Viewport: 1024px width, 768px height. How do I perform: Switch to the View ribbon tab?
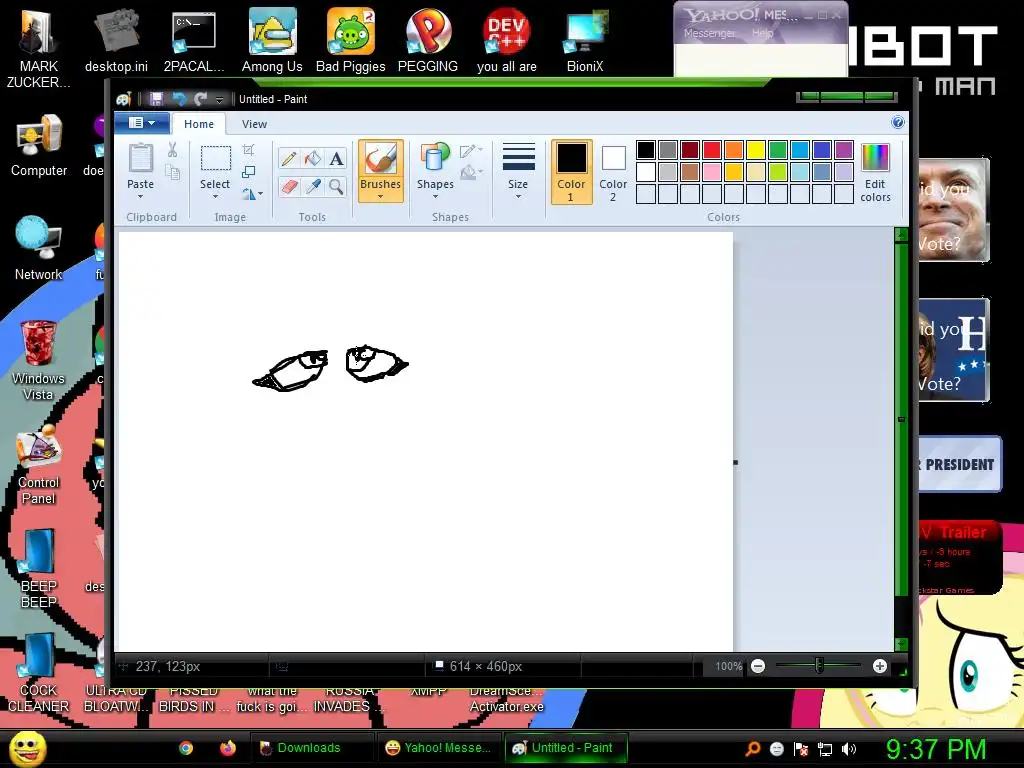[254, 123]
